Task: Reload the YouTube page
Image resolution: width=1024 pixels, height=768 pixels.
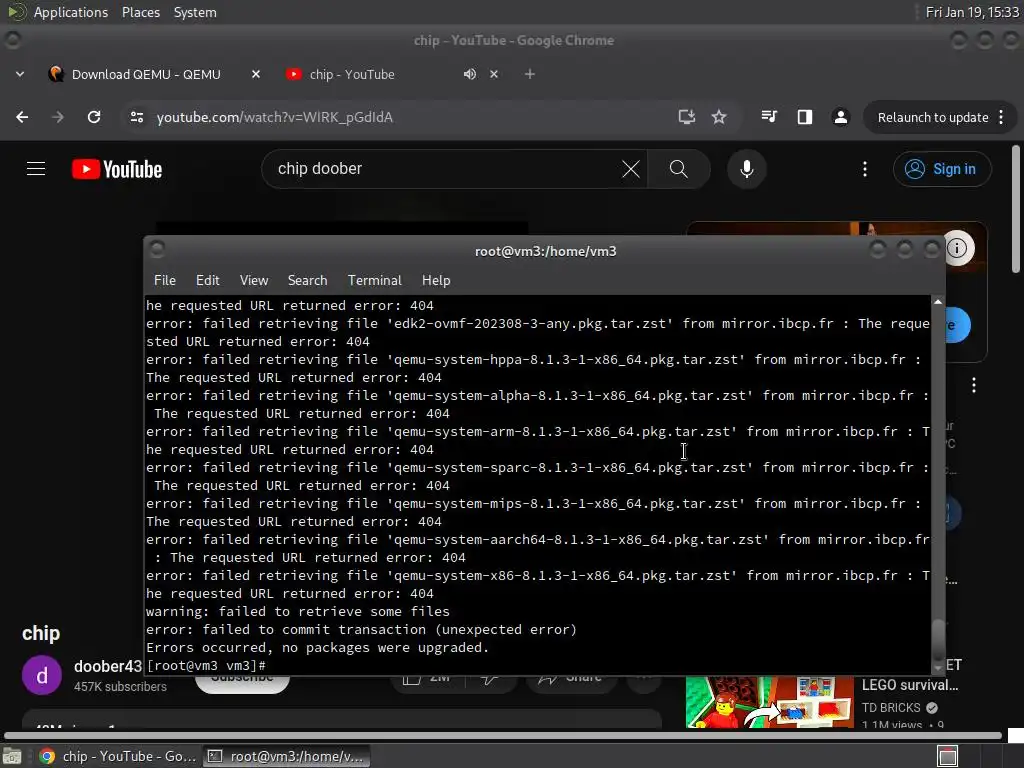Action: coord(94,117)
